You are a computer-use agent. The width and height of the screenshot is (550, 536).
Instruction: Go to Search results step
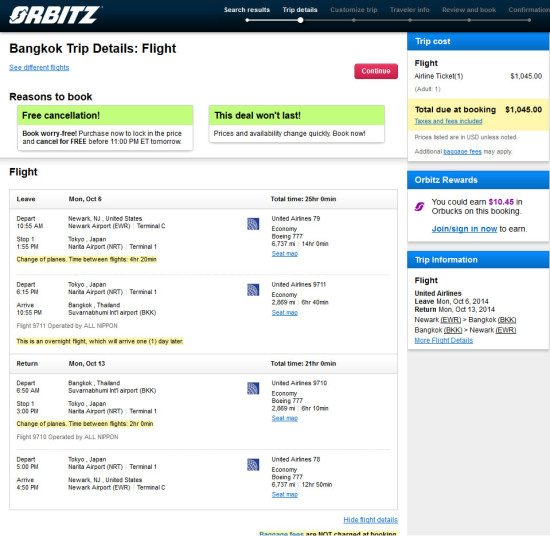247,10
